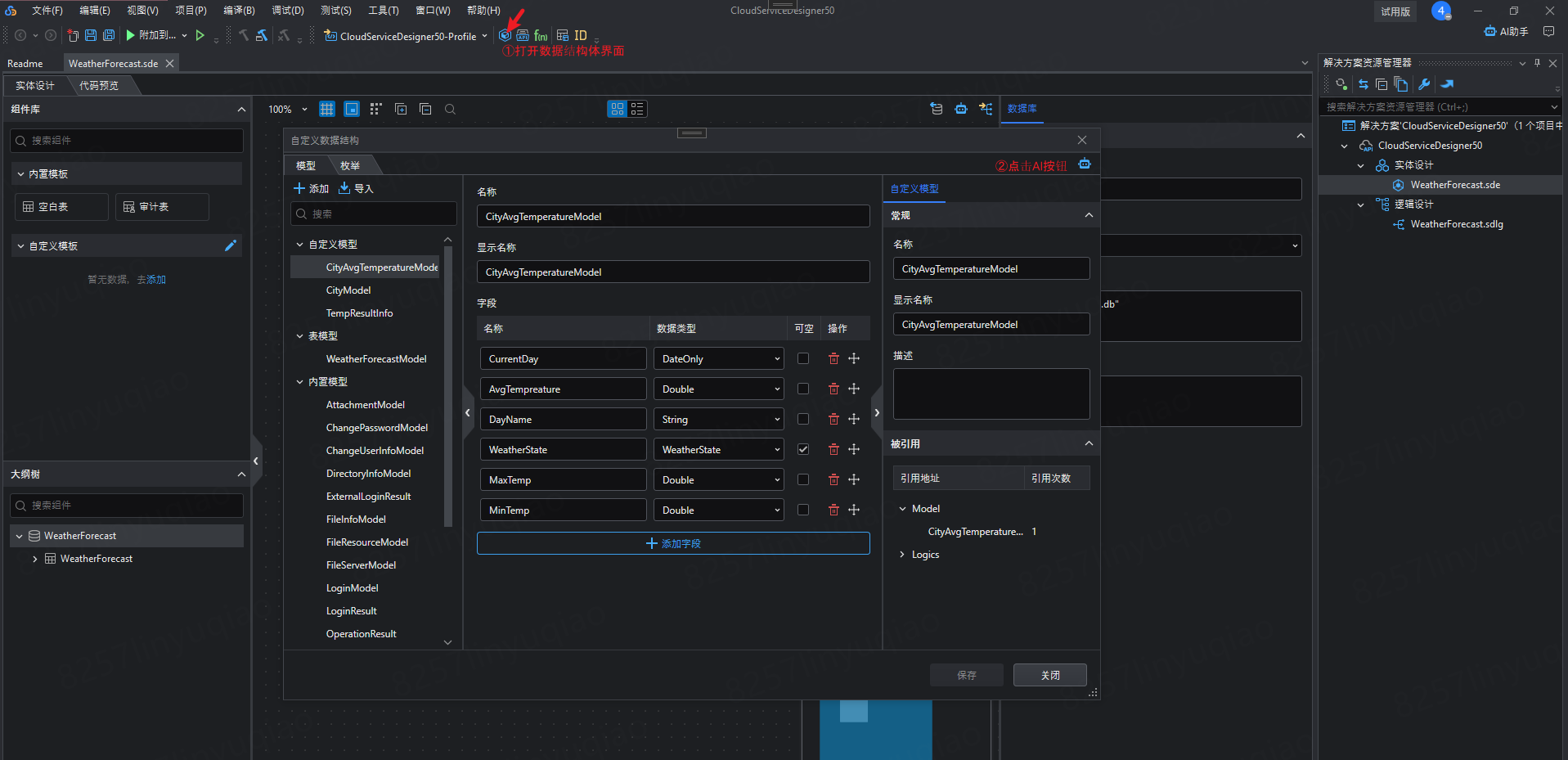Switch to the 枚举 tab
Viewport: 1568px width, 760px height.
click(350, 165)
